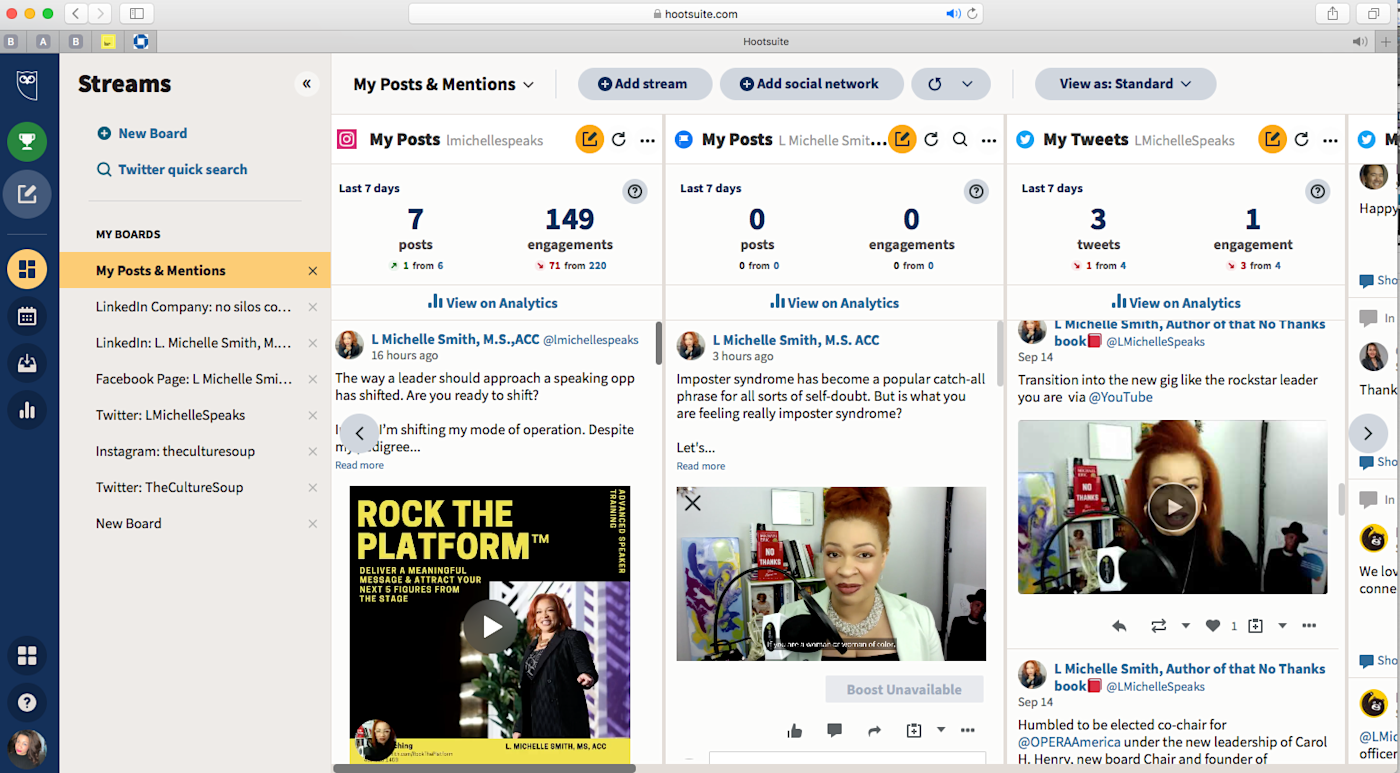Mute tab audio icon in address bar
The height and width of the screenshot is (773, 1400).
(x=953, y=14)
